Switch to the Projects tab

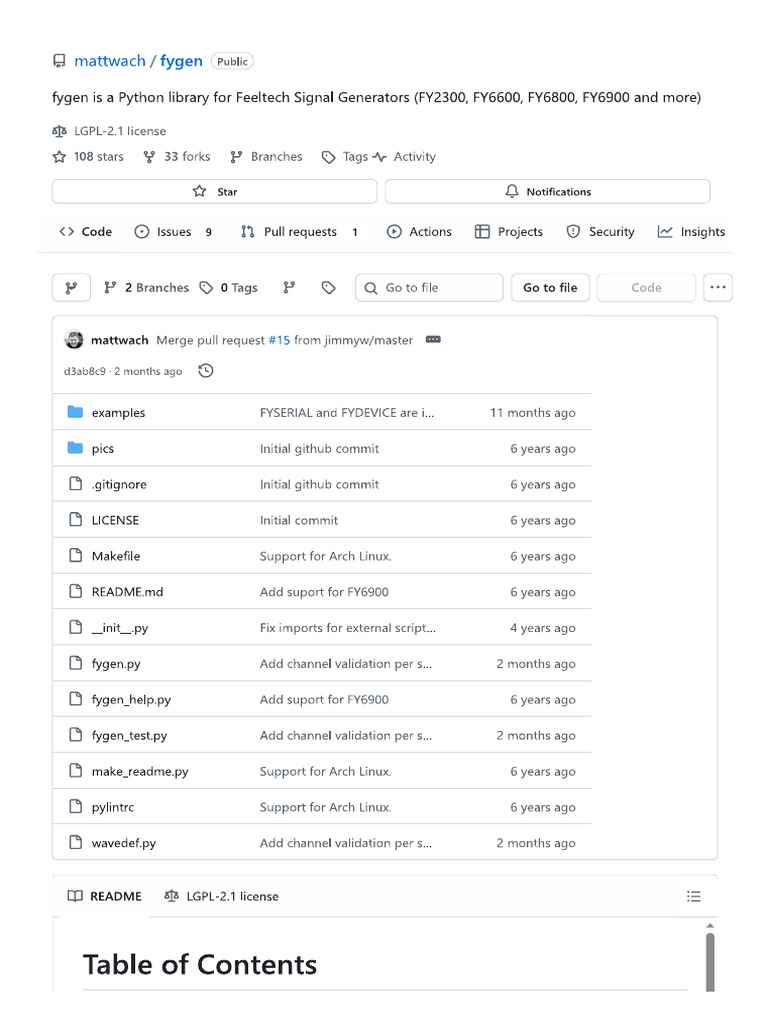coord(509,232)
